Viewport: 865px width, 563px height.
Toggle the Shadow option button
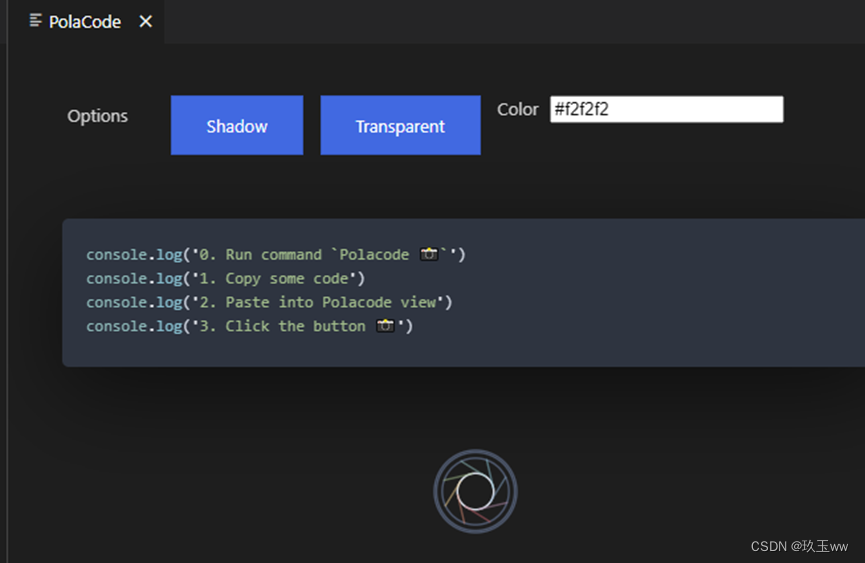237,125
